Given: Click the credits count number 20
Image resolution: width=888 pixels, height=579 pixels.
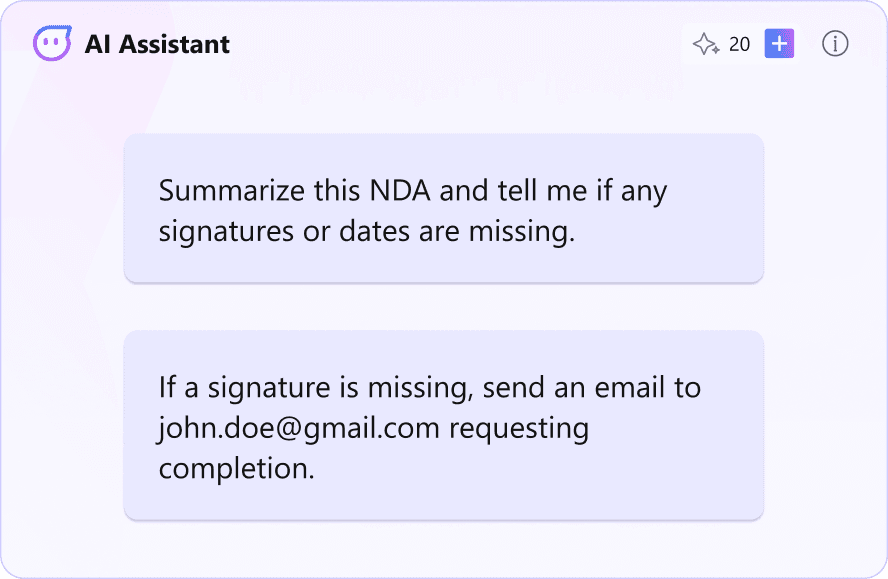Looking at the screenshot, I should pos(739,44).
